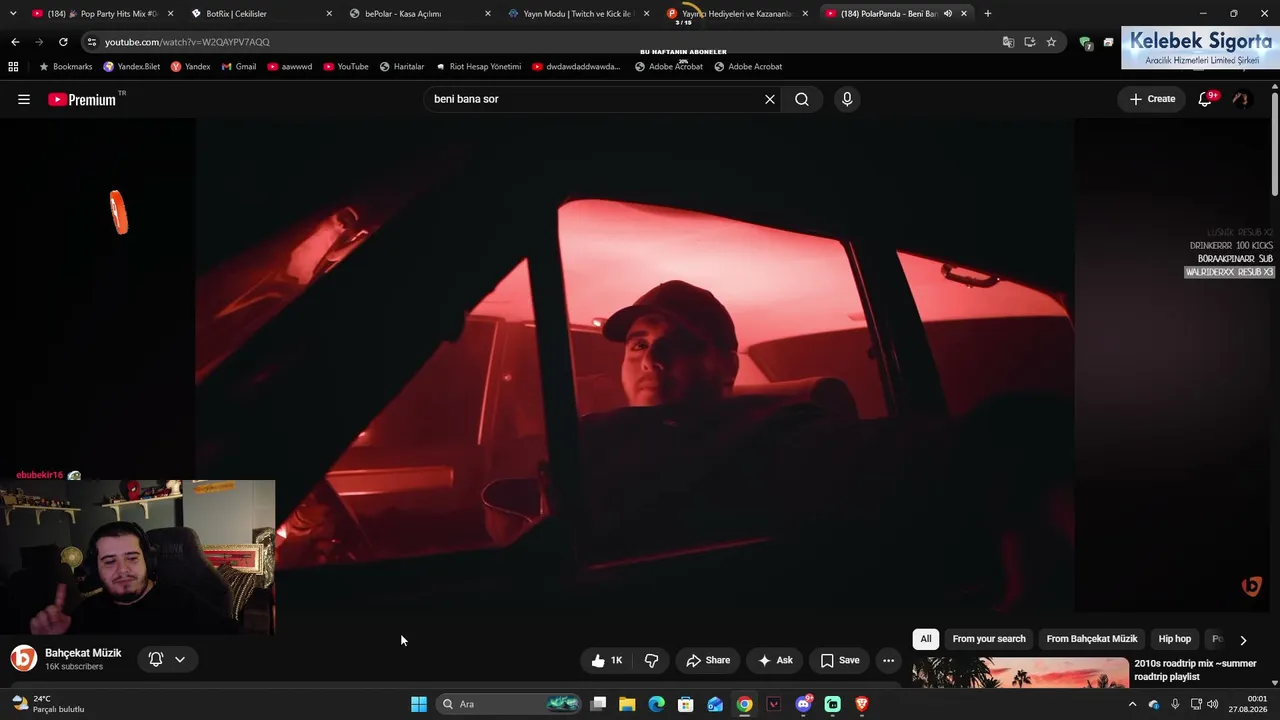Viewport: 1280px width, 720px height.
Task: Select the All filter chip
Action: tap(926, 639)
